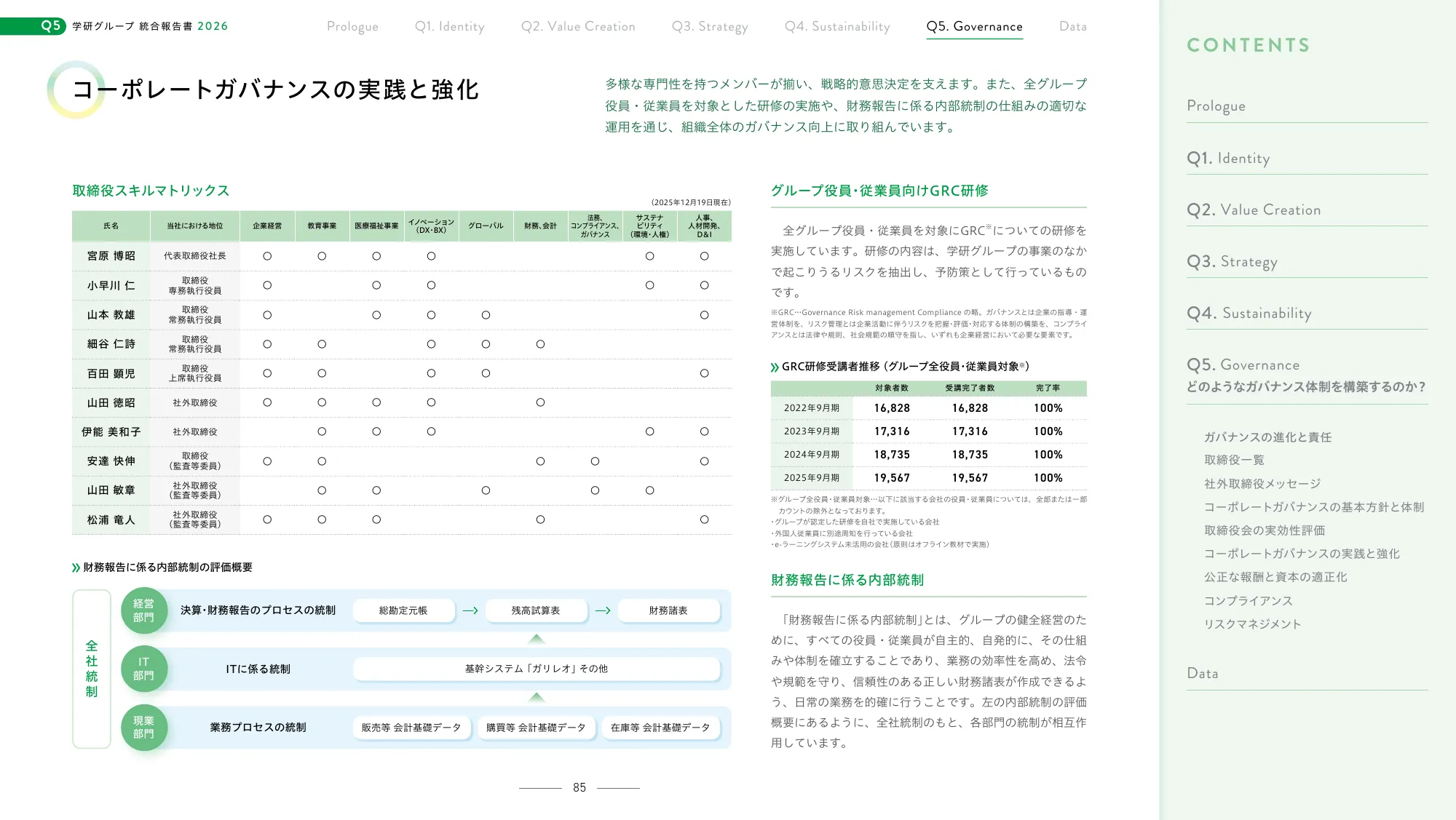The height and width of the screenshot is (820, 1456).
Task: Click the 完了率 column header
Action: [x=1048, y=389]
